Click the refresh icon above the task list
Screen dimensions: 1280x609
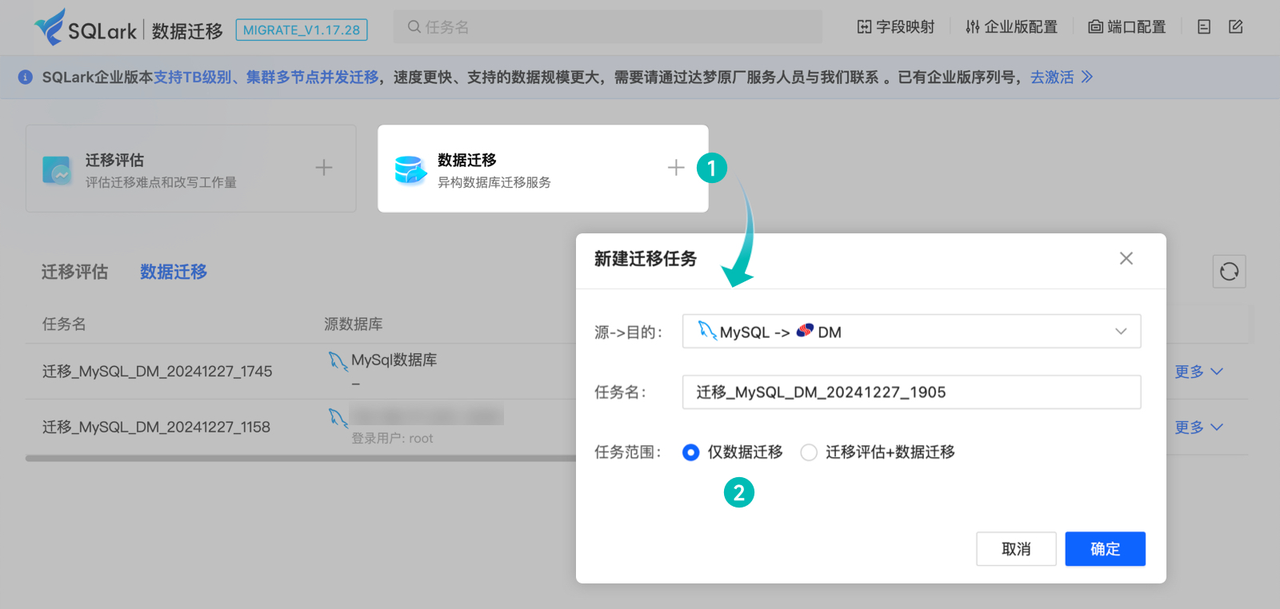pyautogui.click(x=1229, y=271)
